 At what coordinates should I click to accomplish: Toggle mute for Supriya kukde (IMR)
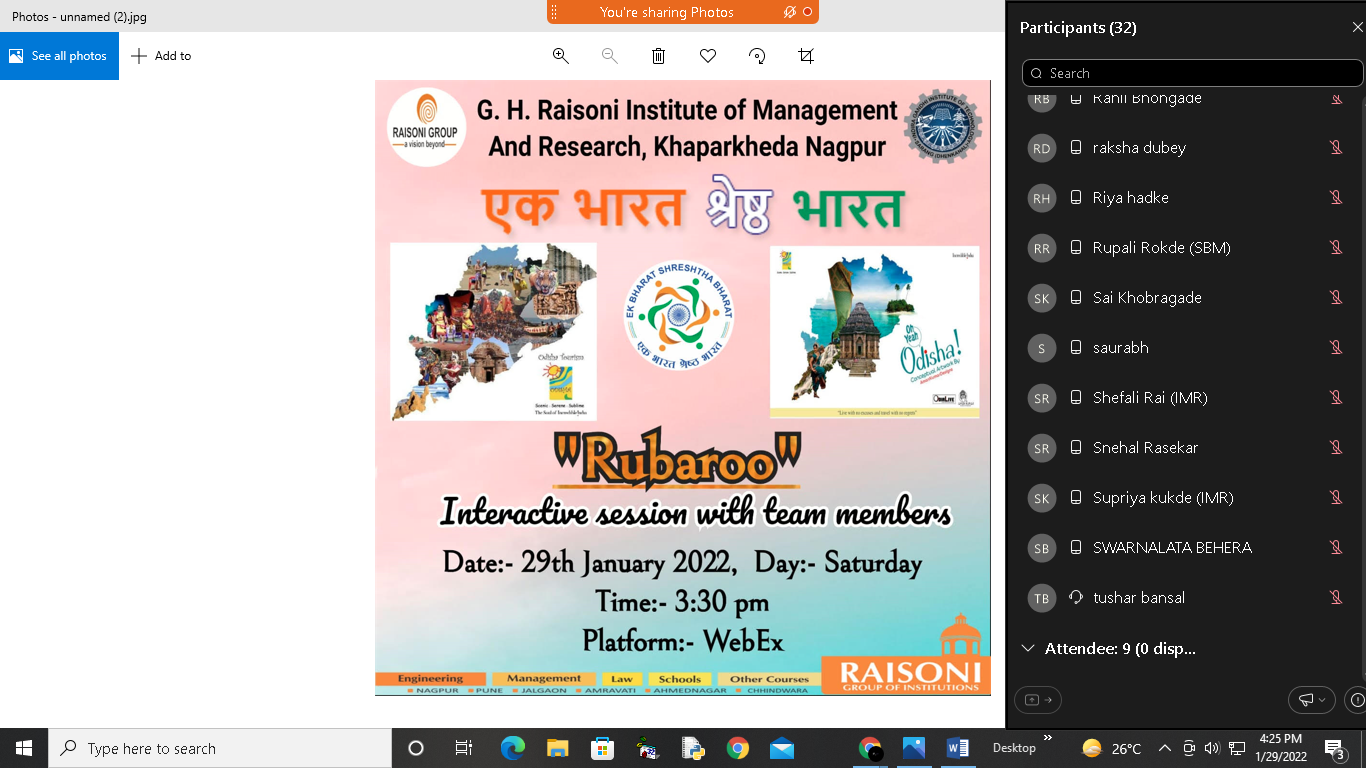(x=1335, y=498)
